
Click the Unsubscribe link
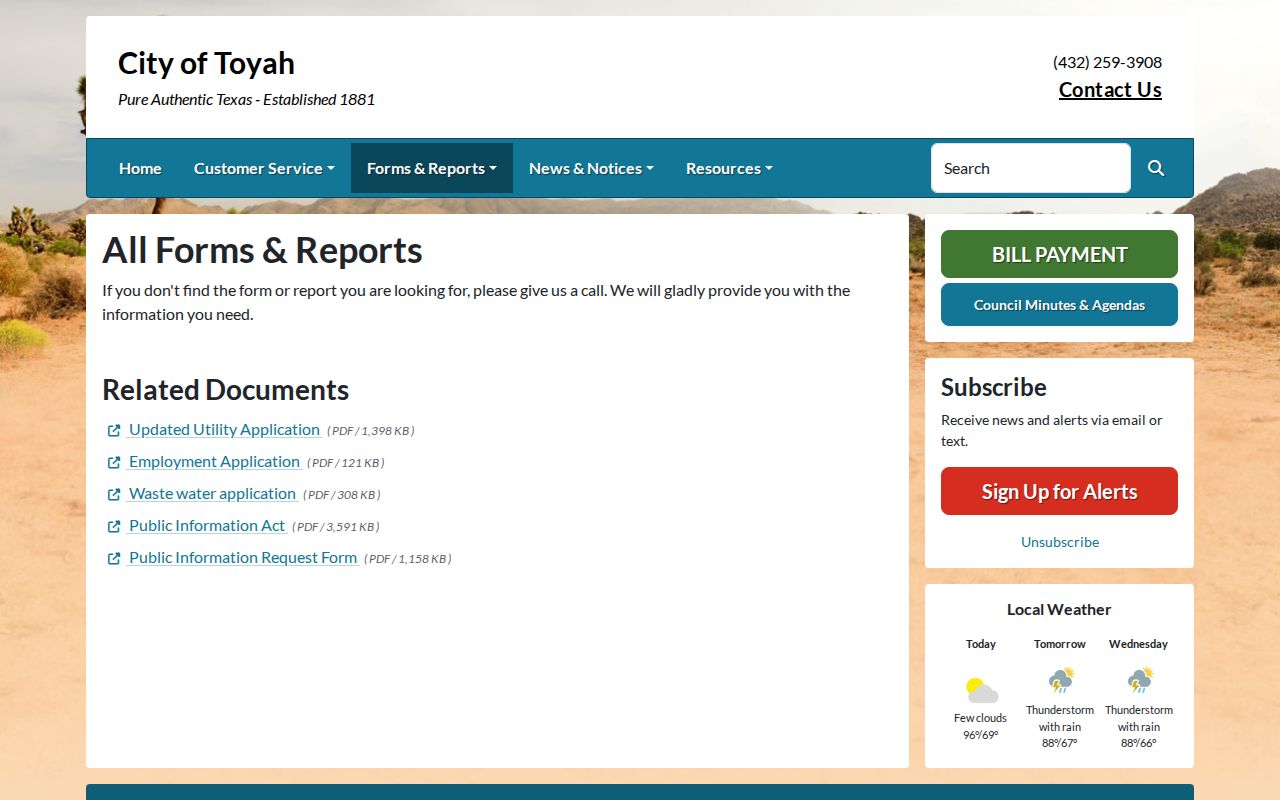tap(1060, 542)
